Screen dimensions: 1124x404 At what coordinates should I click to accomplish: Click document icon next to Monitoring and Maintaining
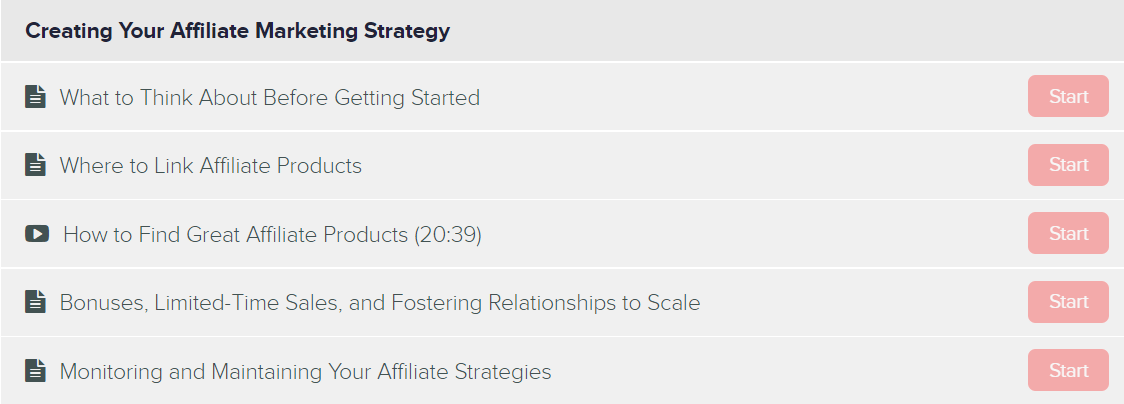coord(35,371)
